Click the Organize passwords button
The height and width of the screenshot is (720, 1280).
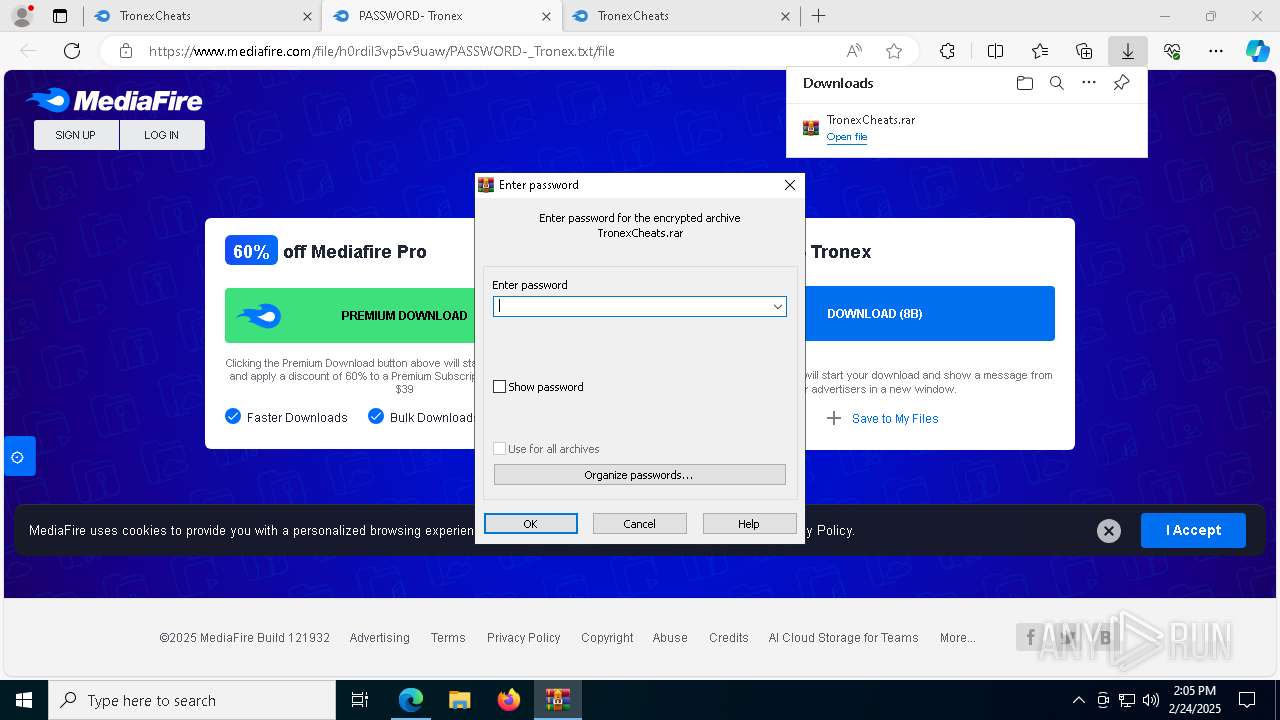click(x=640, y=475)
